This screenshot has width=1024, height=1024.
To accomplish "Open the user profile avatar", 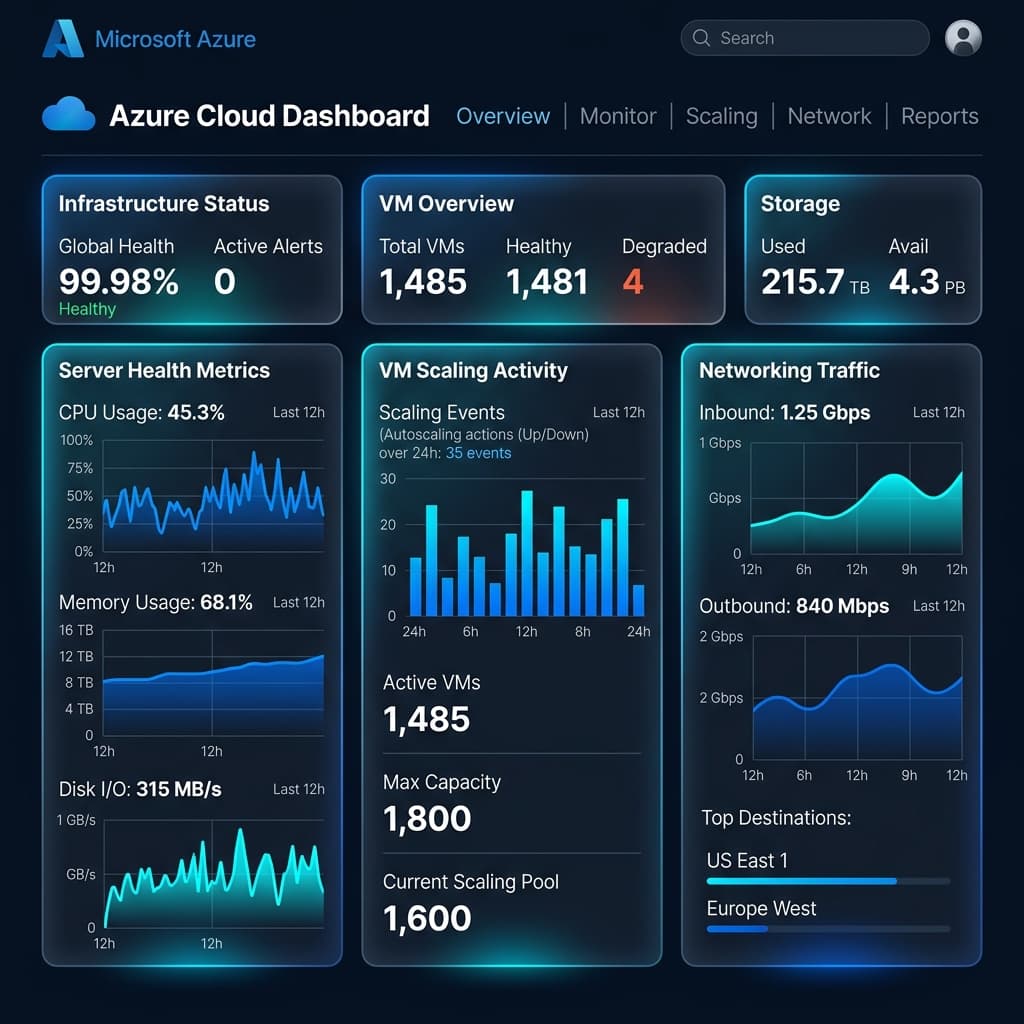I will pos(963,37).
